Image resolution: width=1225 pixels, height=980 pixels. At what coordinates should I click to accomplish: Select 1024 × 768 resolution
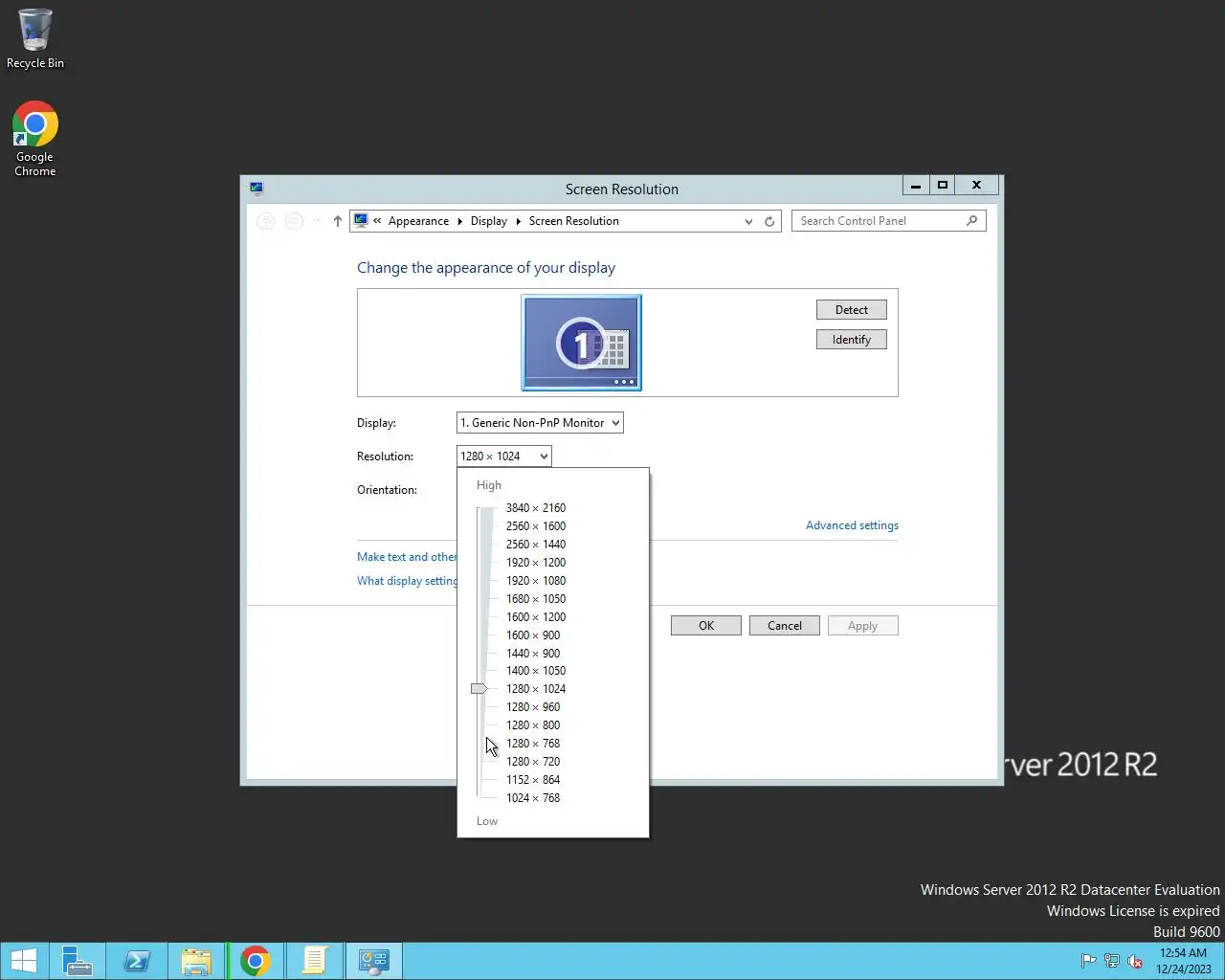tap(533, 798)
